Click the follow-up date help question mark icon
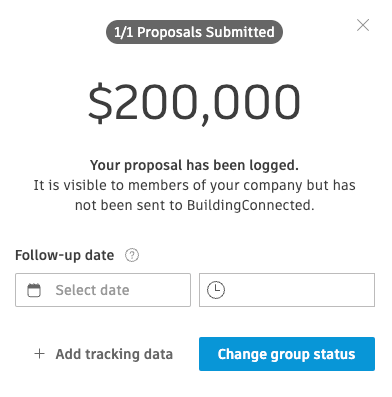 (x=132, y=255)
